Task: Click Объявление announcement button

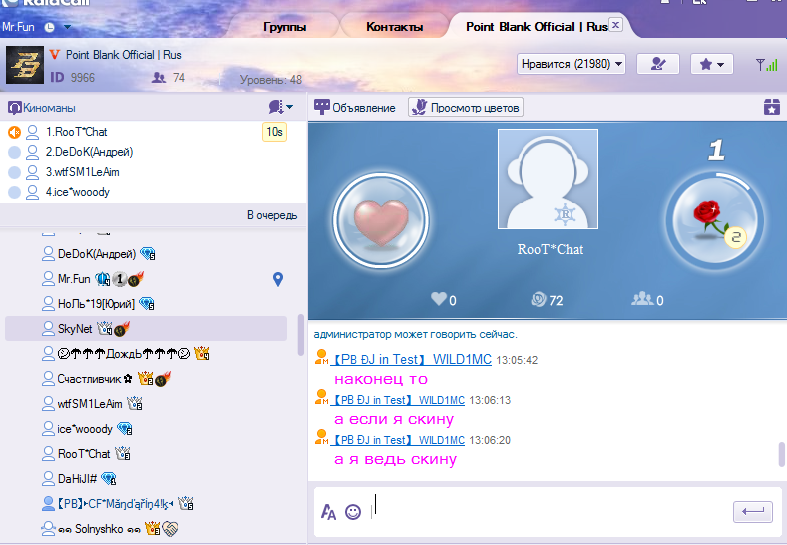Action: (355, 107)
